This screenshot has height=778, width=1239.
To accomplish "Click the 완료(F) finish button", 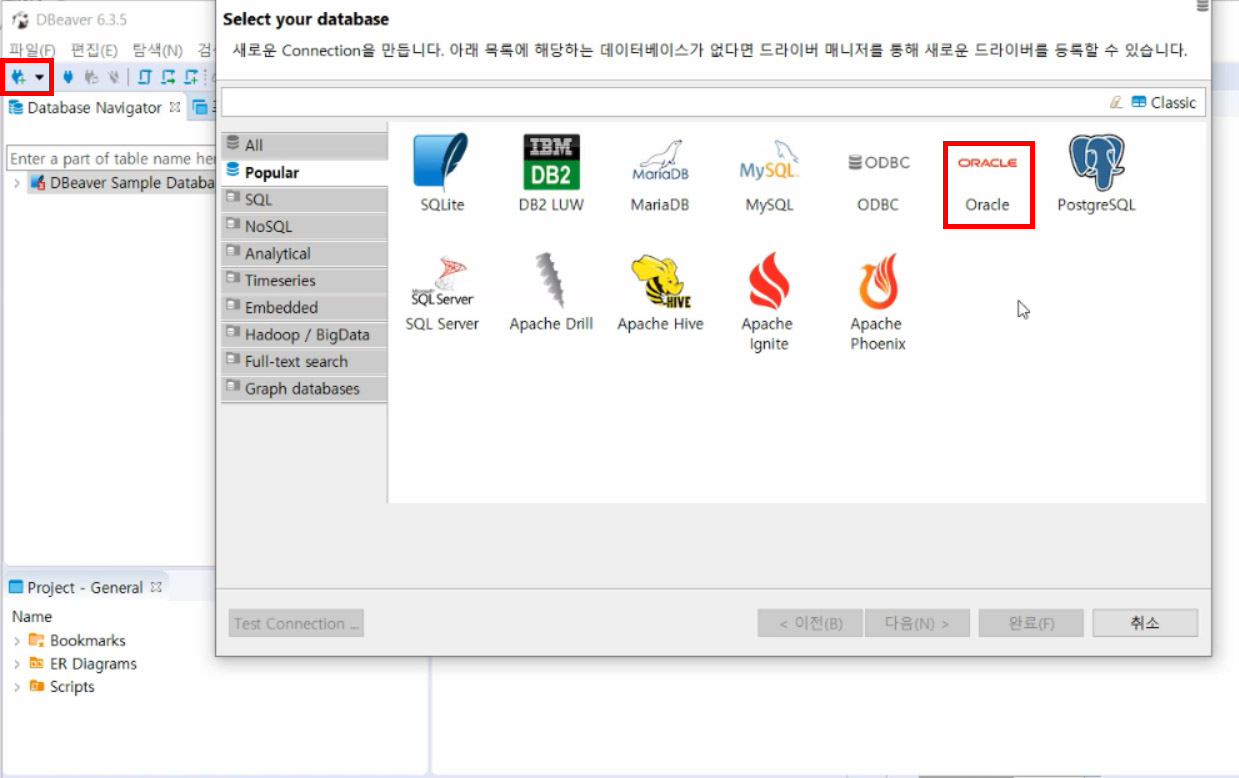I will (x=1031, y=623).
